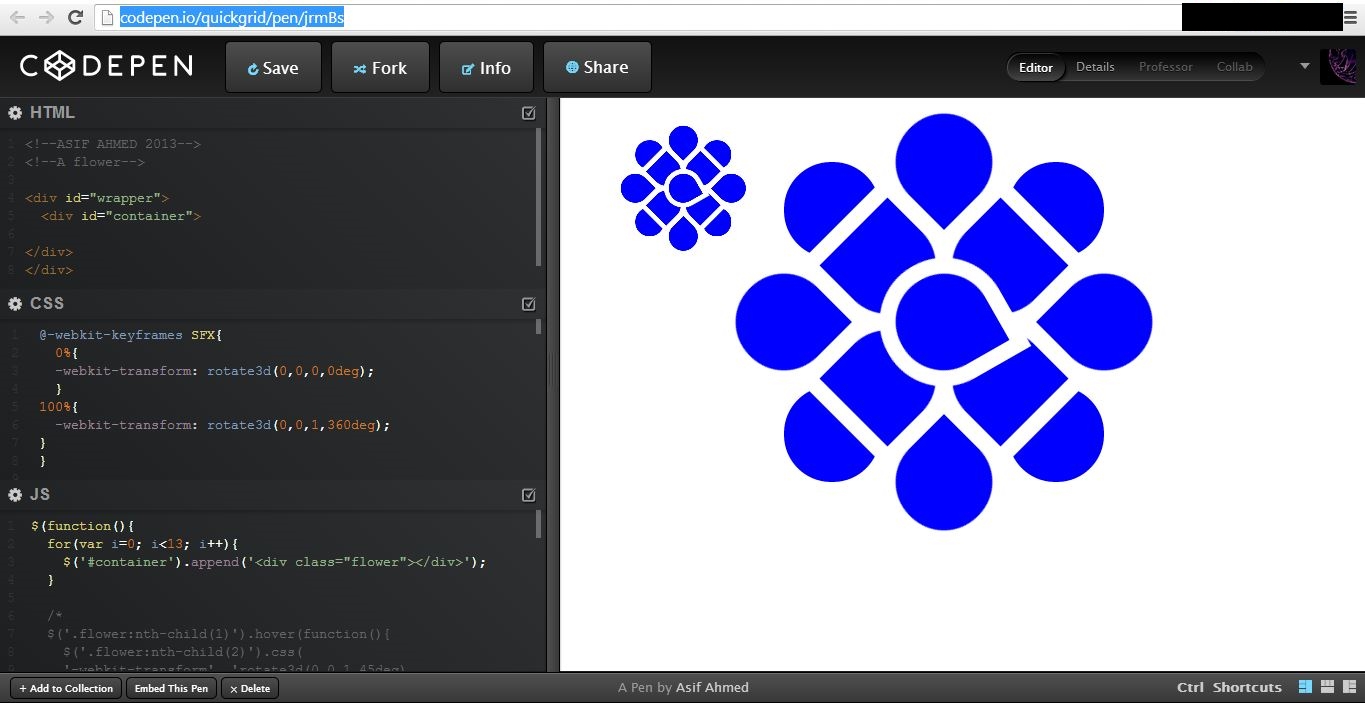
Task: Click the Ctrl label in footer
Action: [x=1190, y=687]
